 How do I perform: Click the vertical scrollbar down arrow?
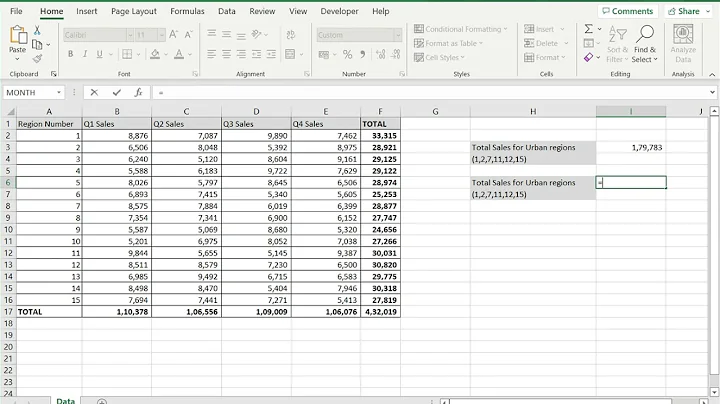pos(714,392)
